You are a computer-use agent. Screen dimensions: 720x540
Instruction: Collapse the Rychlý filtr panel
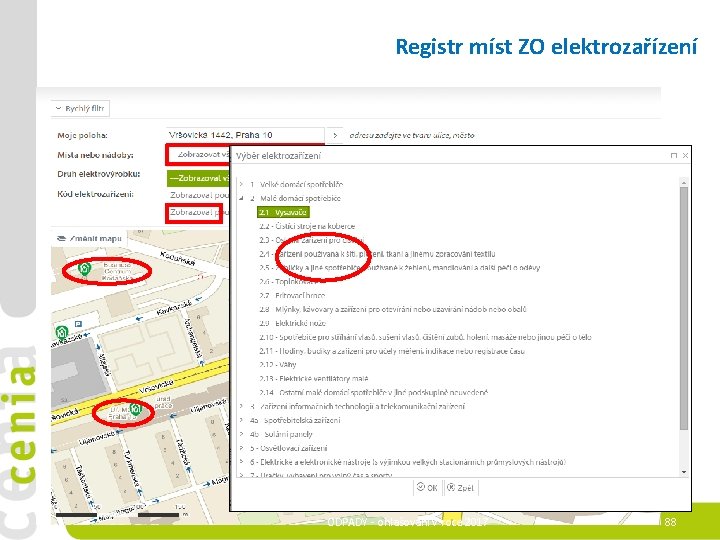tap(80, 108)
